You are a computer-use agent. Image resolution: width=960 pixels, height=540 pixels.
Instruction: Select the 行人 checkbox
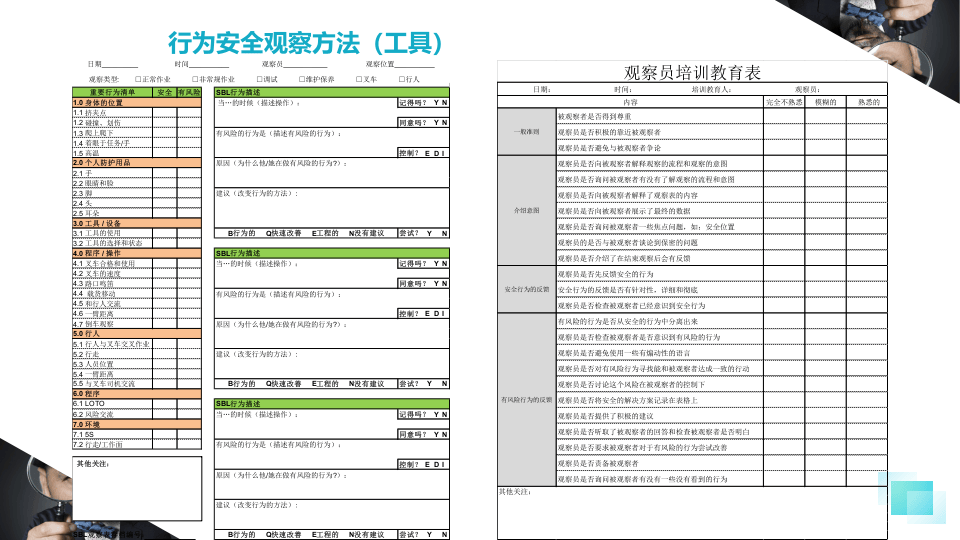[x=402, y=79]
